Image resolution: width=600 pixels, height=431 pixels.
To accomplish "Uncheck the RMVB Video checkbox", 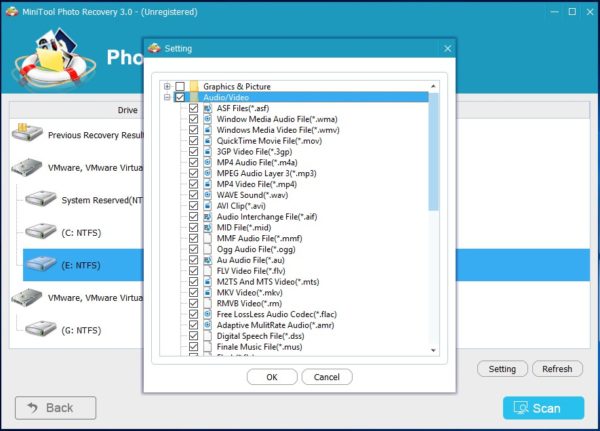I will pyautogui.click(x=194, y=304).
